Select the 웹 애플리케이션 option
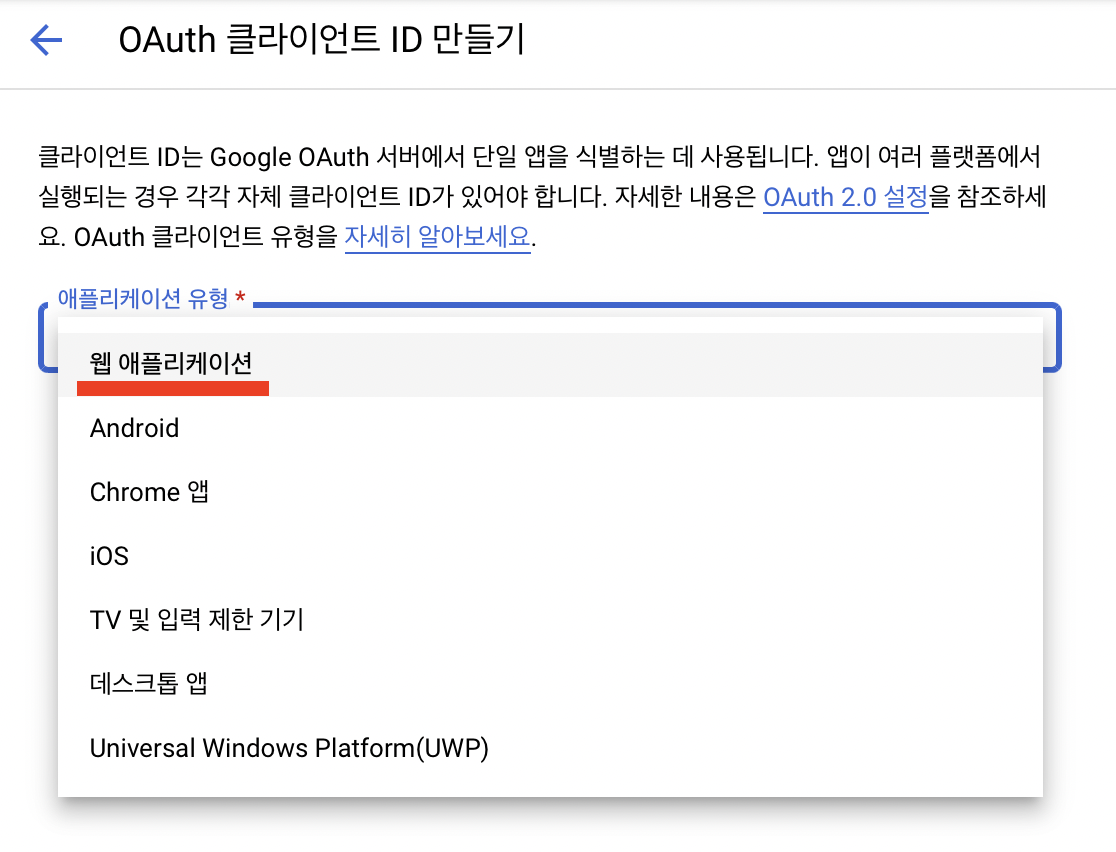 click(x=550, y=364)
